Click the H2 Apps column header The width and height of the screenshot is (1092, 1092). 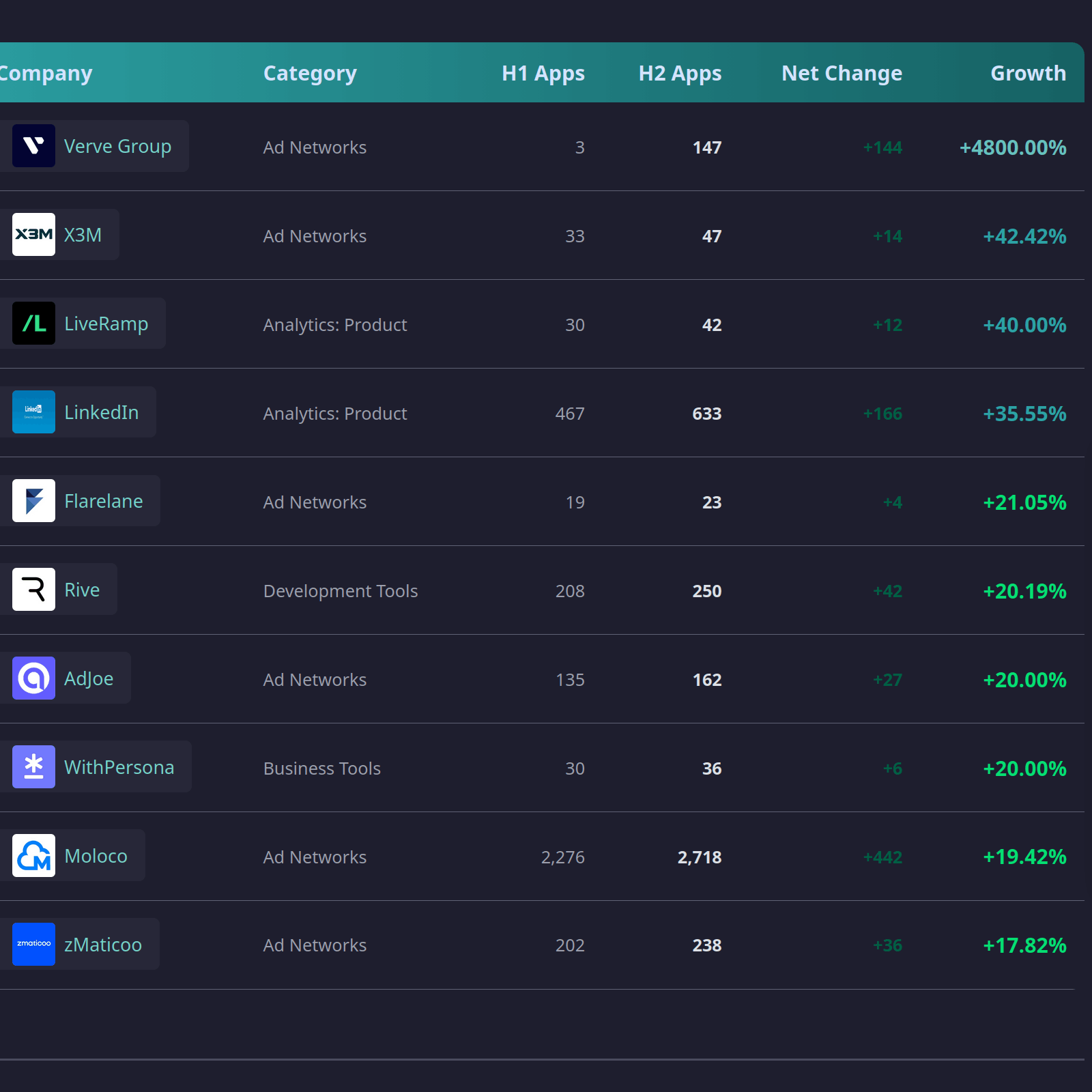pos(680,73)
